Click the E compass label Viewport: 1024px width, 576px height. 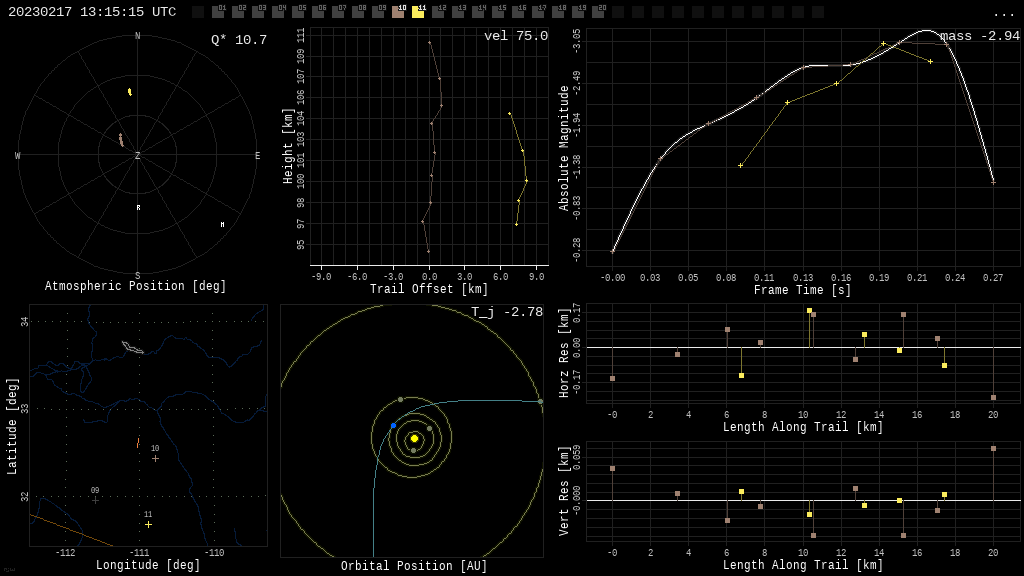[x=257, y=156]
